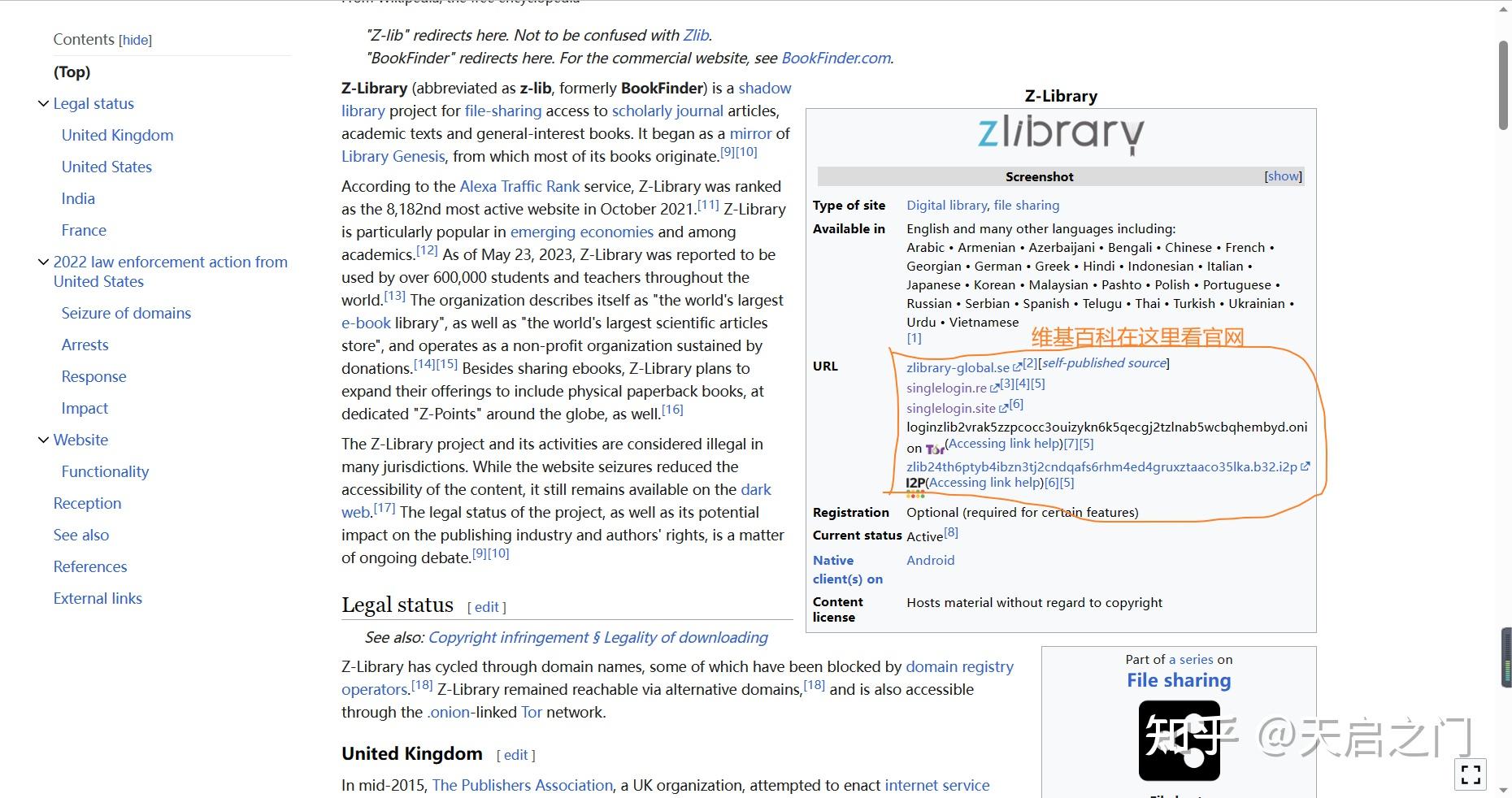Open the file-sharing link in intro
The image size is (1512, 798).
pyautogui.click(x=503, y=111)
